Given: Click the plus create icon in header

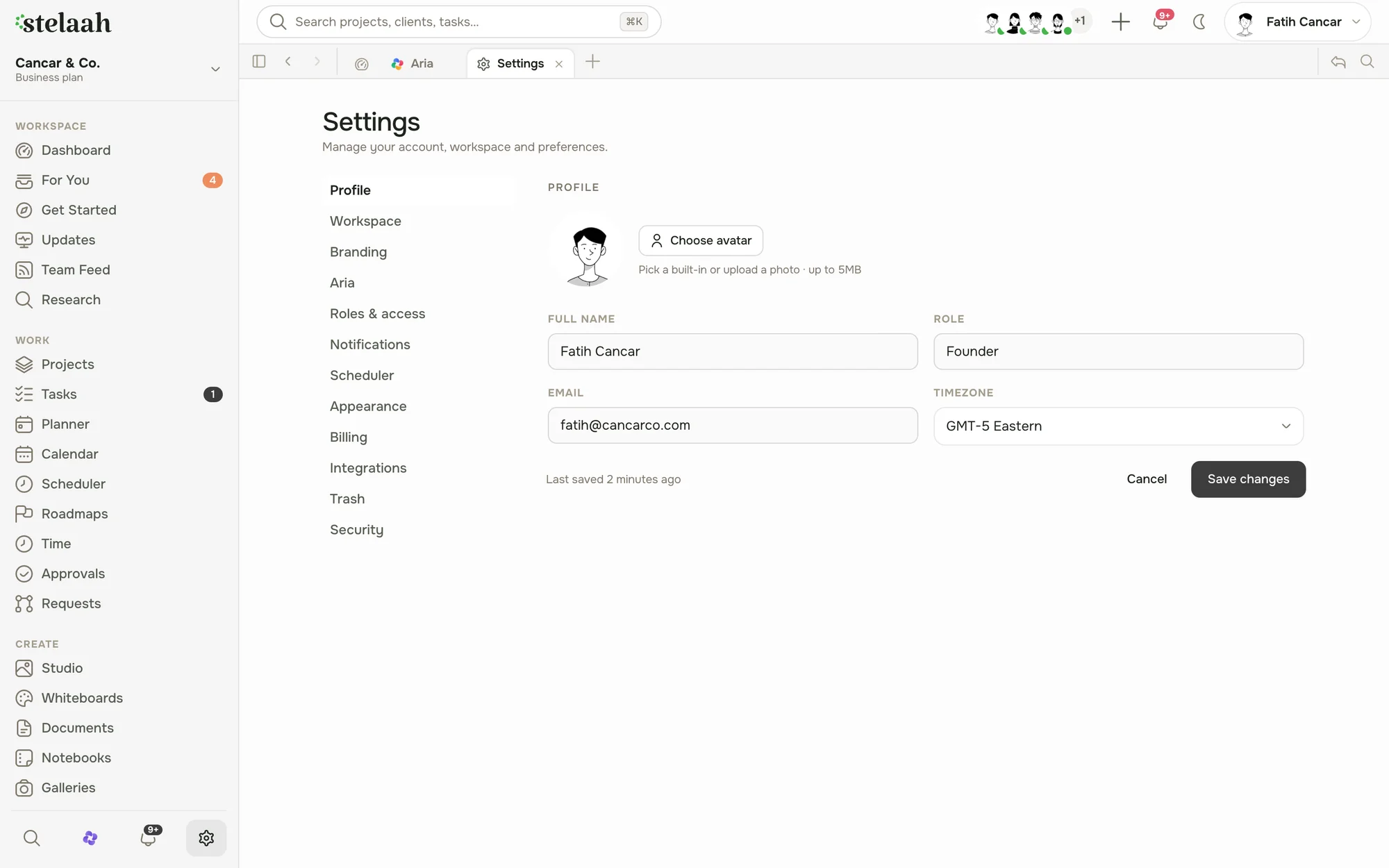Looking at the screenshot, I should 1120,22.
